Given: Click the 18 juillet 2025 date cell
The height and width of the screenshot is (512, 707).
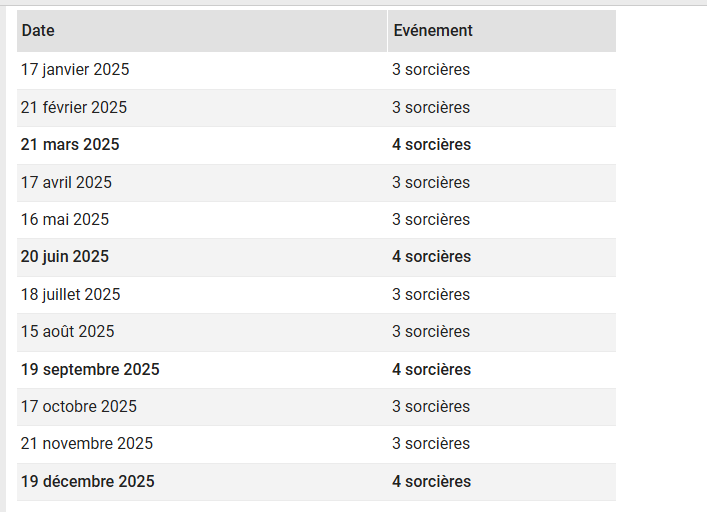Looking at the screenshot, I should pos(70,294).
